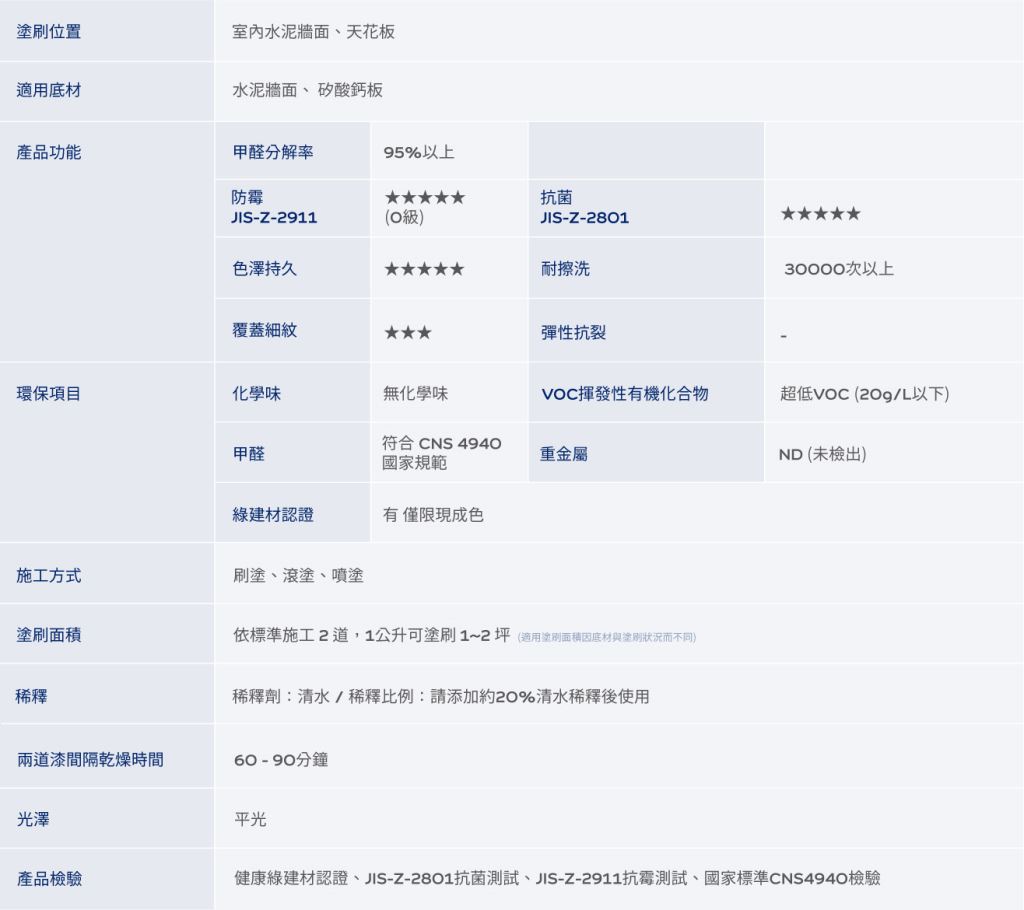The image size is (1024, 910).
Task: Click the 水泥牆面、矽酸鈣板 value text
Action: (307, 91)
